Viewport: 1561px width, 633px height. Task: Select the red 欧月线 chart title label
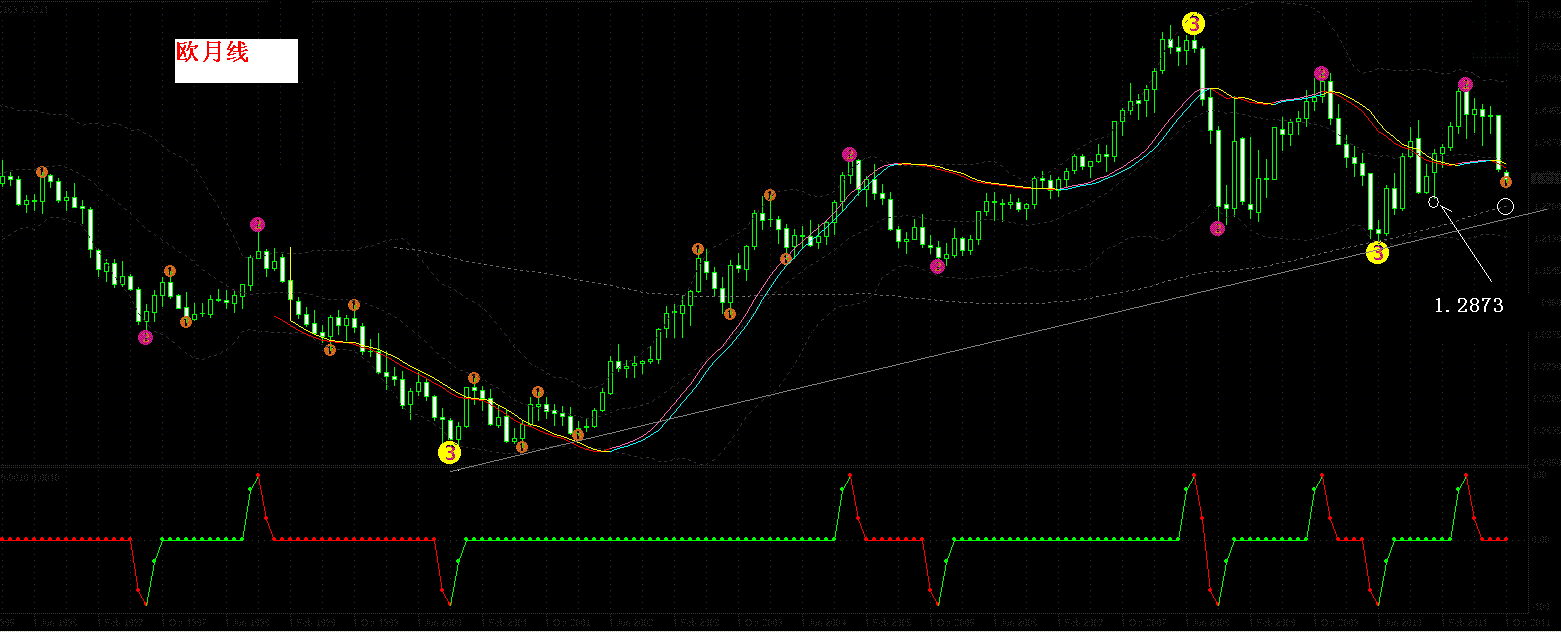coord(212,52)
